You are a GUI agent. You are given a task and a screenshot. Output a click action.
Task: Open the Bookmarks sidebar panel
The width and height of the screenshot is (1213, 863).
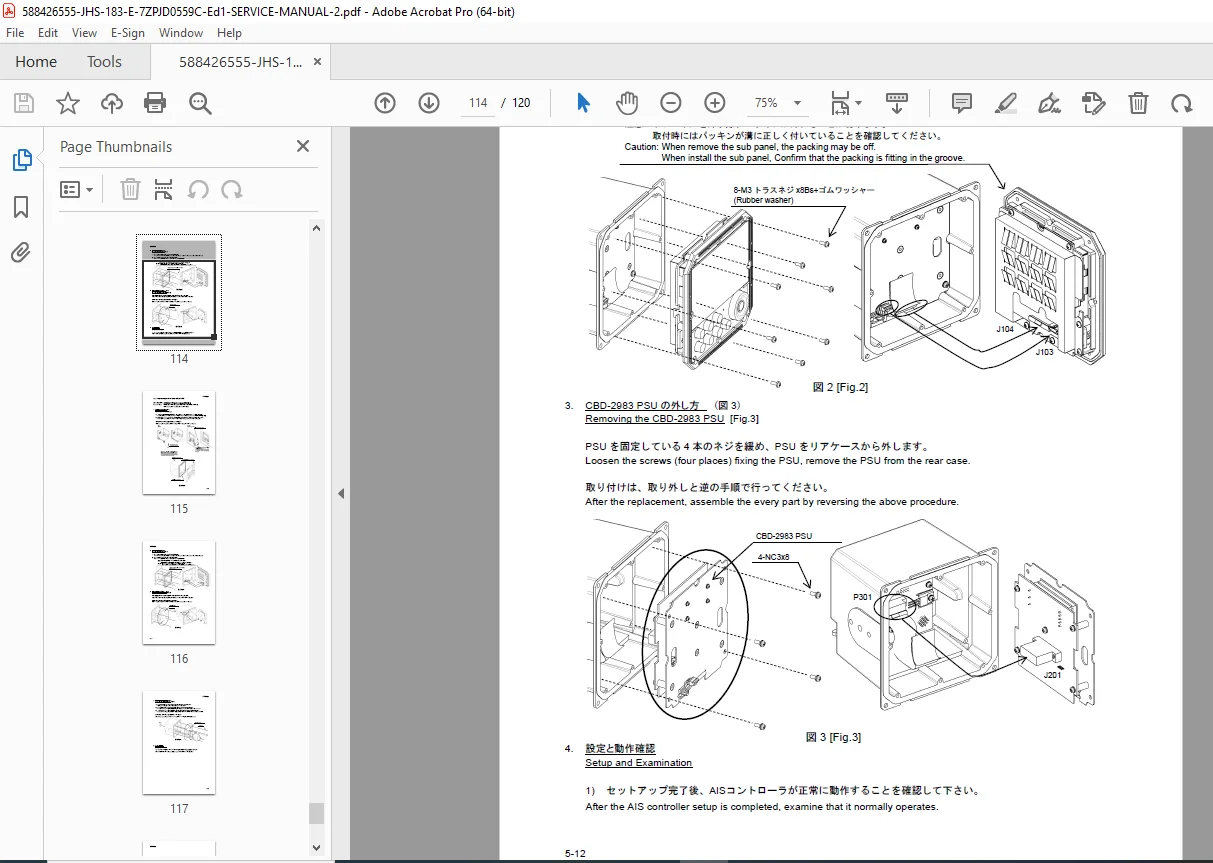[21, 207]
